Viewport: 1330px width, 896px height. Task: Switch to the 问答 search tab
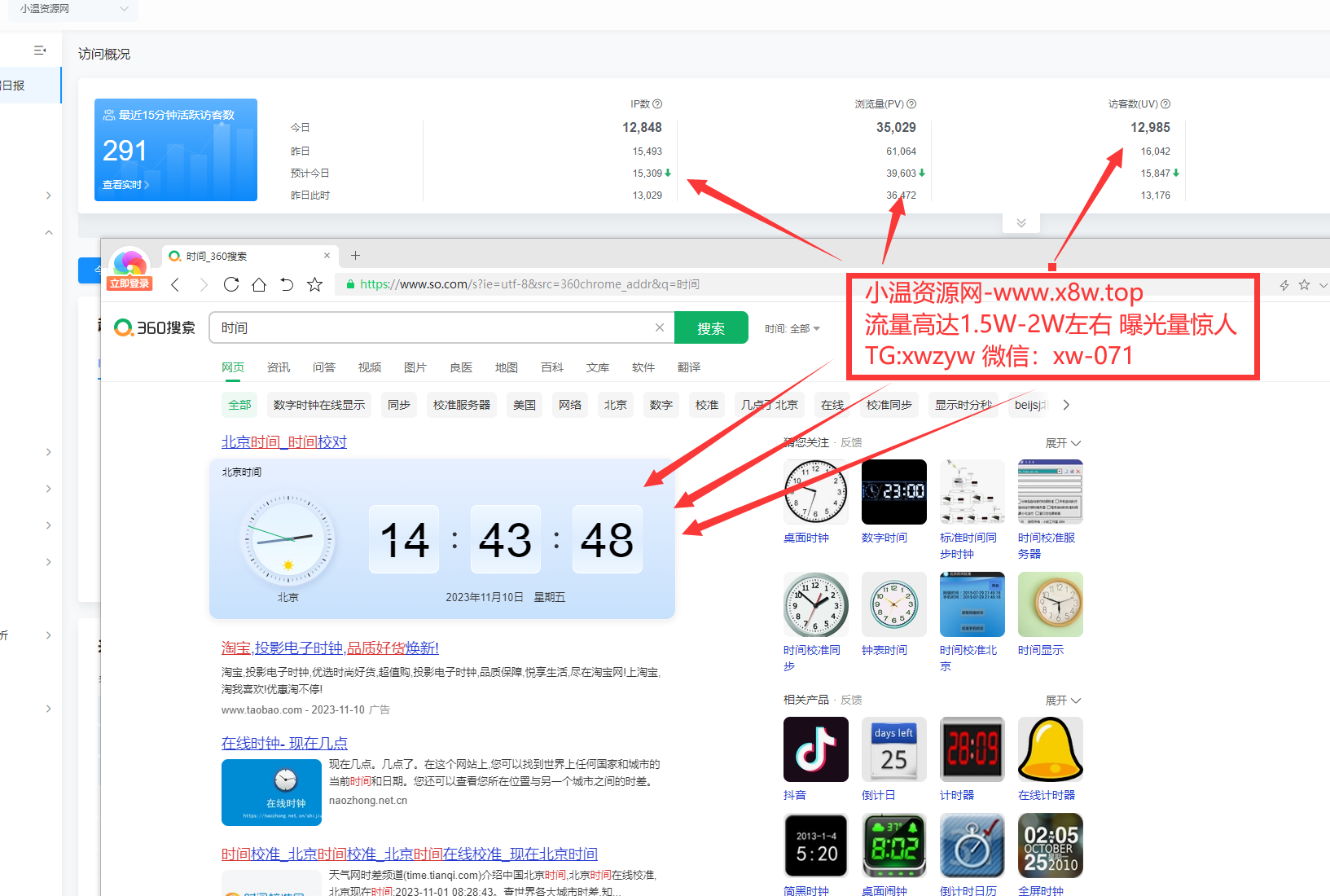coord(324,368)
